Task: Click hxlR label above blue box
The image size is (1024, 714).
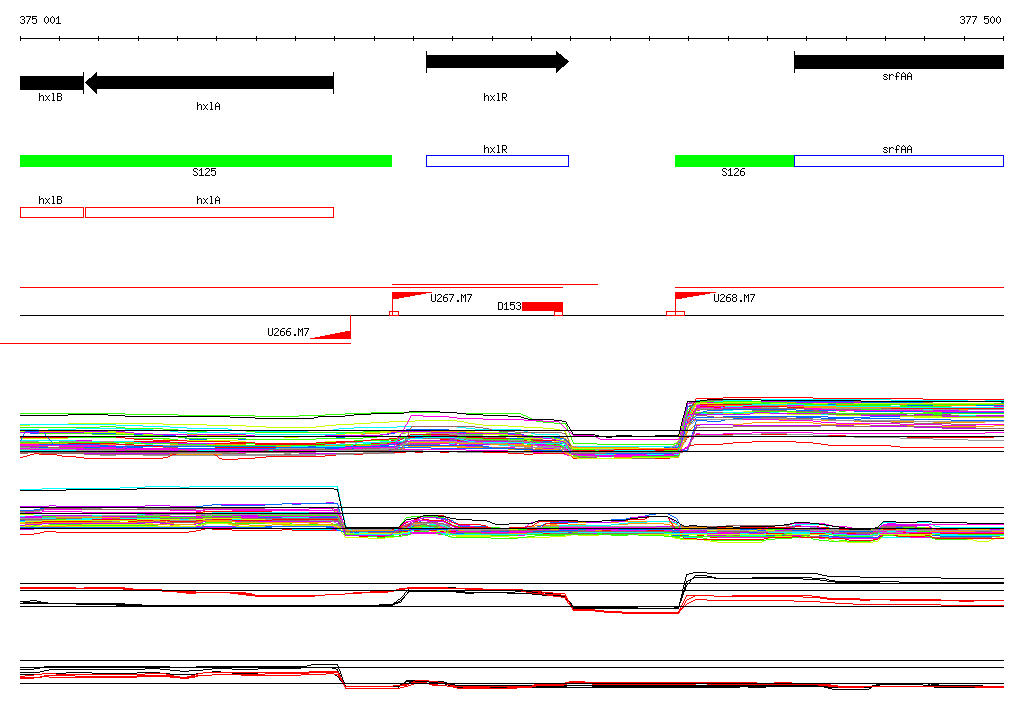Action: click(495, 150)
